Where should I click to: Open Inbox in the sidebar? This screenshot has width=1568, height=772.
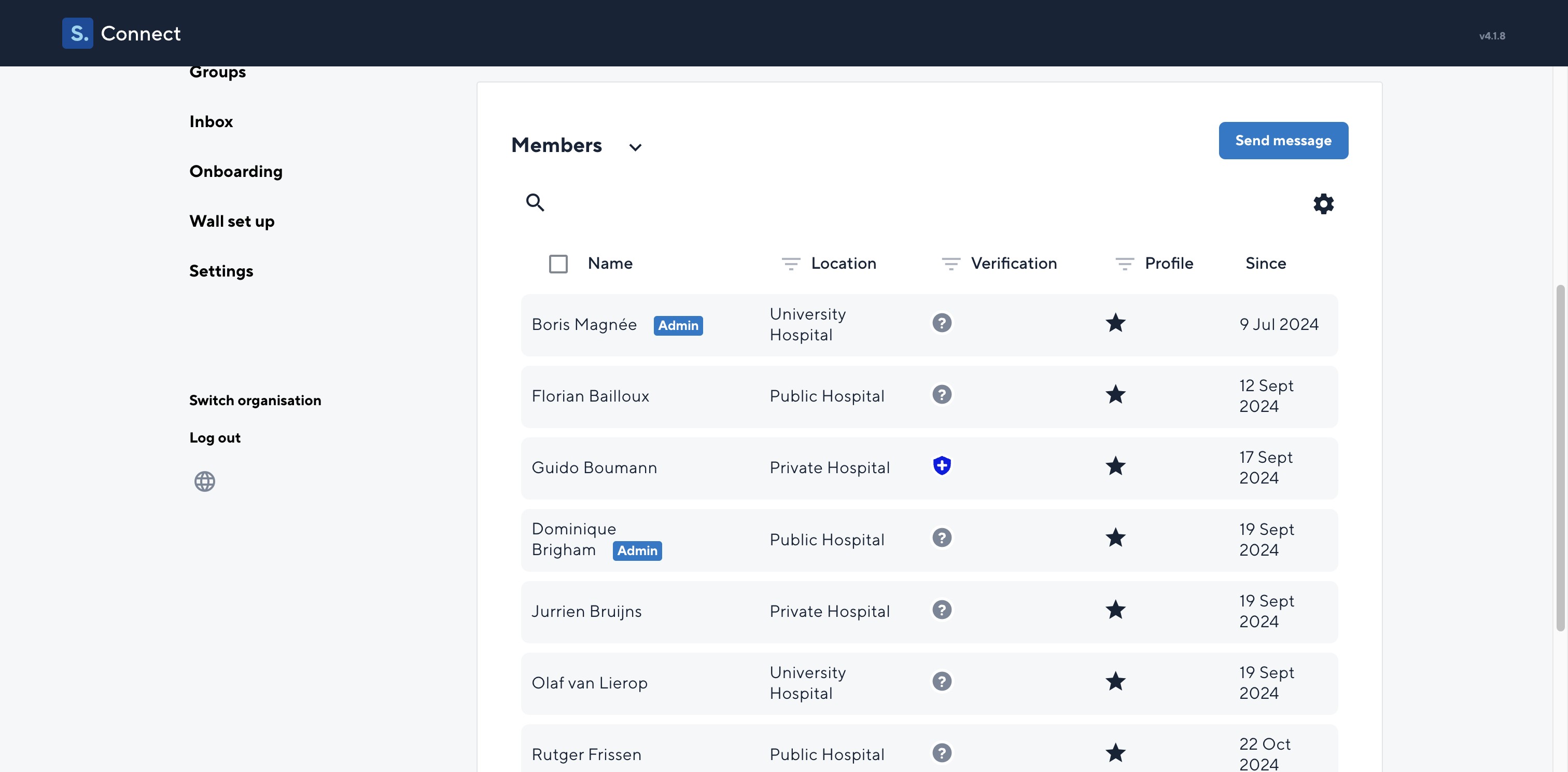click(211, 121)
